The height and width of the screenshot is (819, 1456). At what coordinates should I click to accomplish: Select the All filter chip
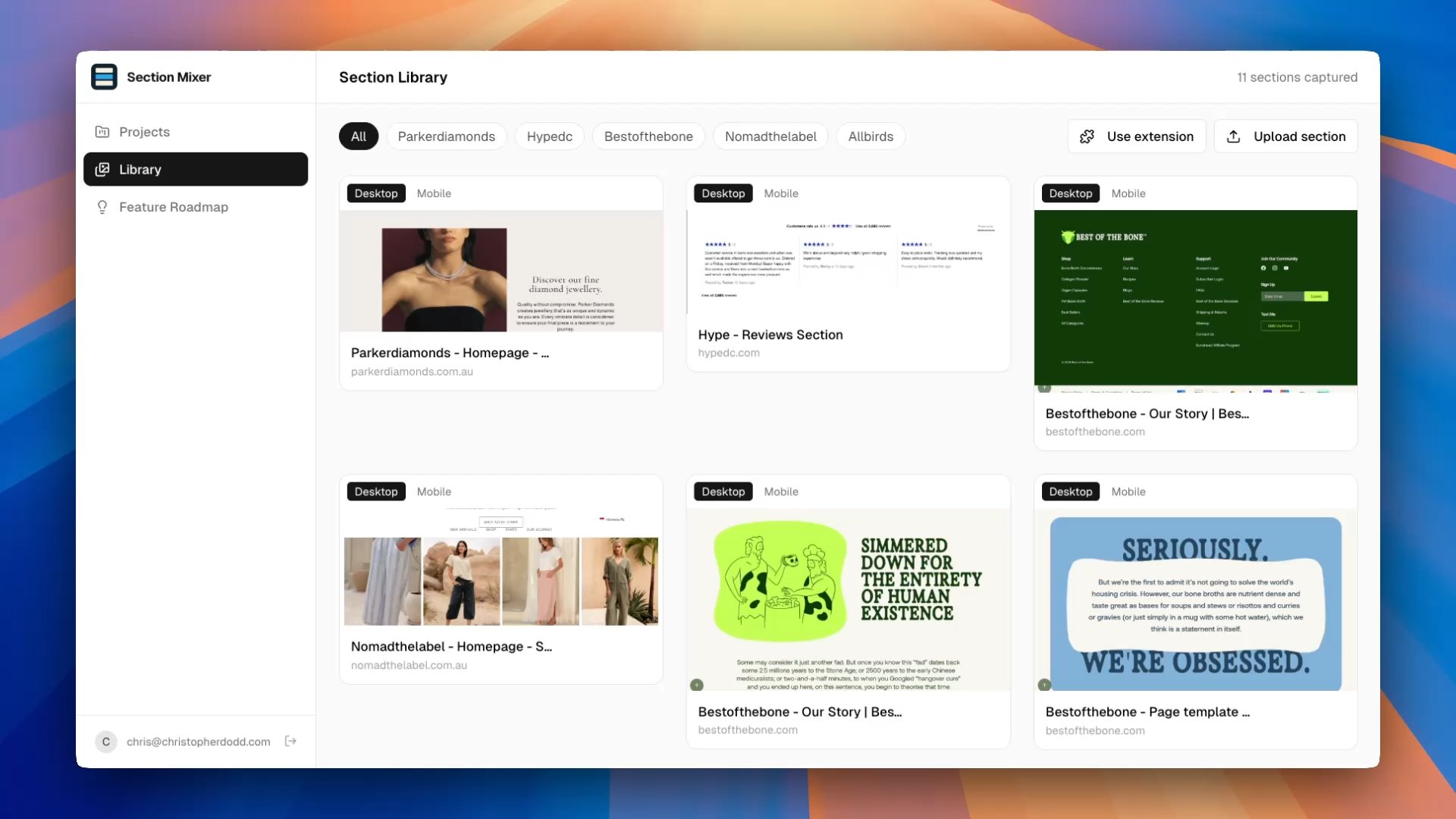point(359,136)
